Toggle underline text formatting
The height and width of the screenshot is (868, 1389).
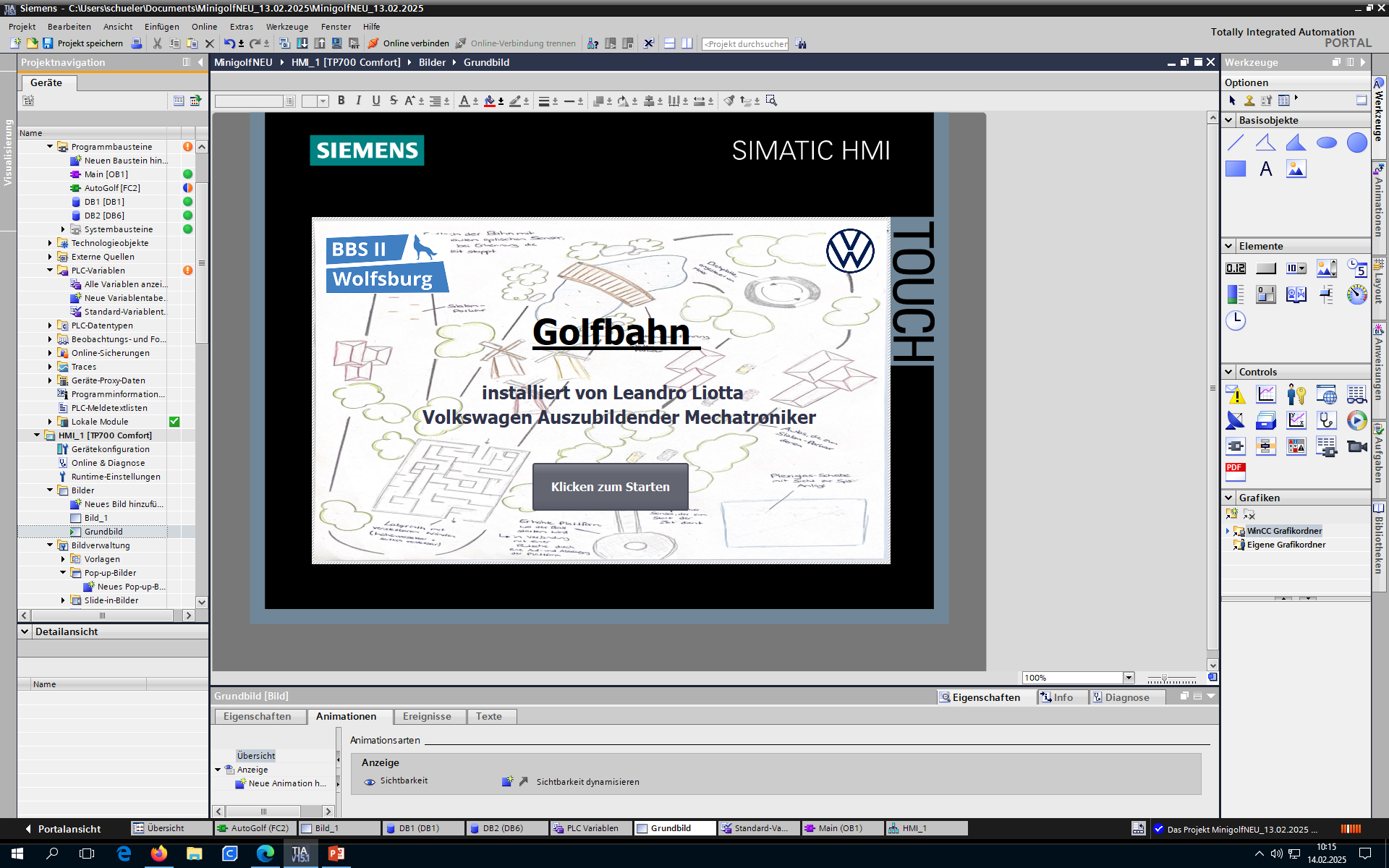pyautogui.click(x=375, y=101)
